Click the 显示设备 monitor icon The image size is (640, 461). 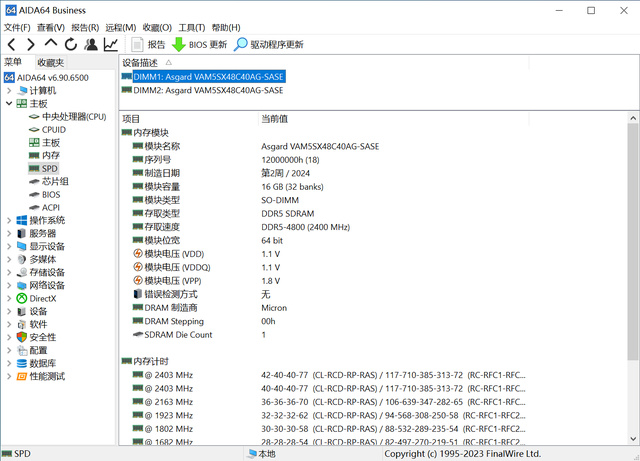[22, 246]
